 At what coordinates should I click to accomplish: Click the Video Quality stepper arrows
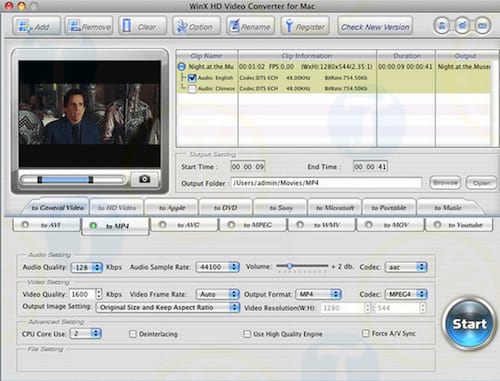99,294
